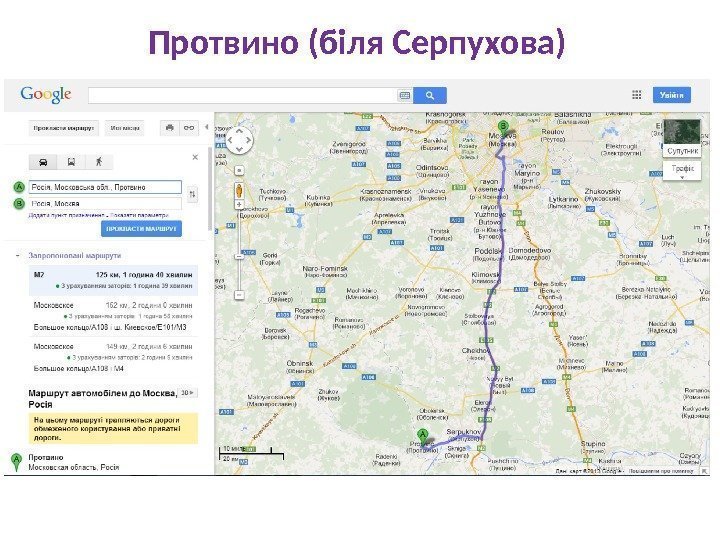Click the green A marker in the directions list
The image size is (720, 540).
[x=17, y=462]
